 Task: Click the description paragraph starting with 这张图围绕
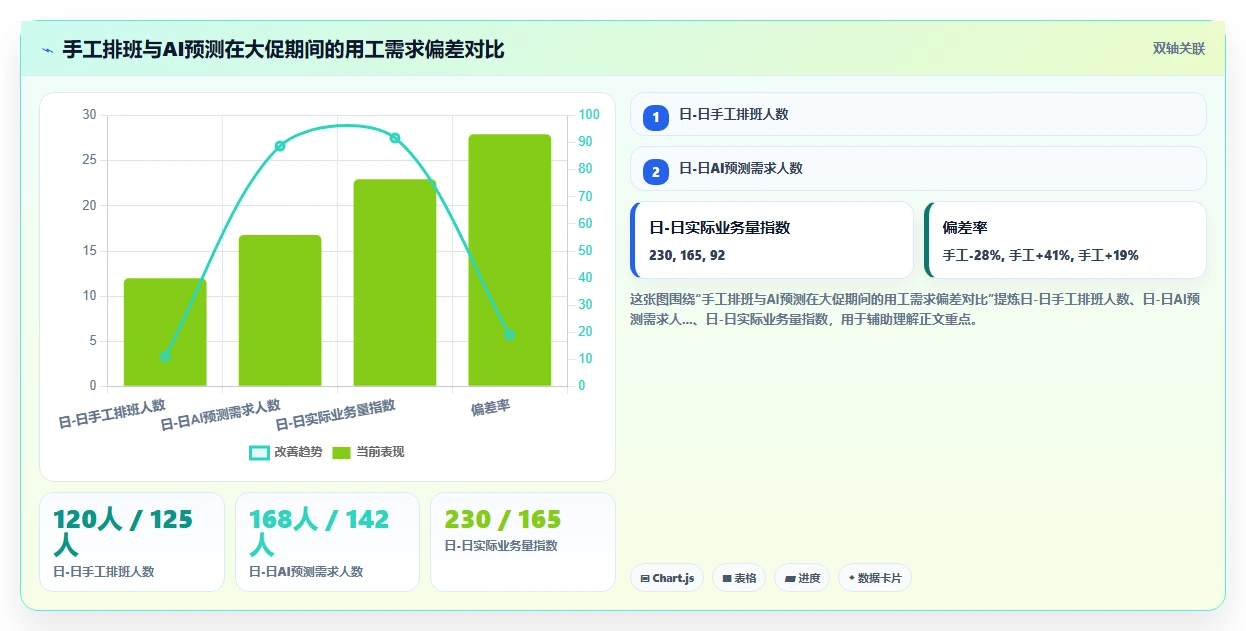tap(915, 310)
